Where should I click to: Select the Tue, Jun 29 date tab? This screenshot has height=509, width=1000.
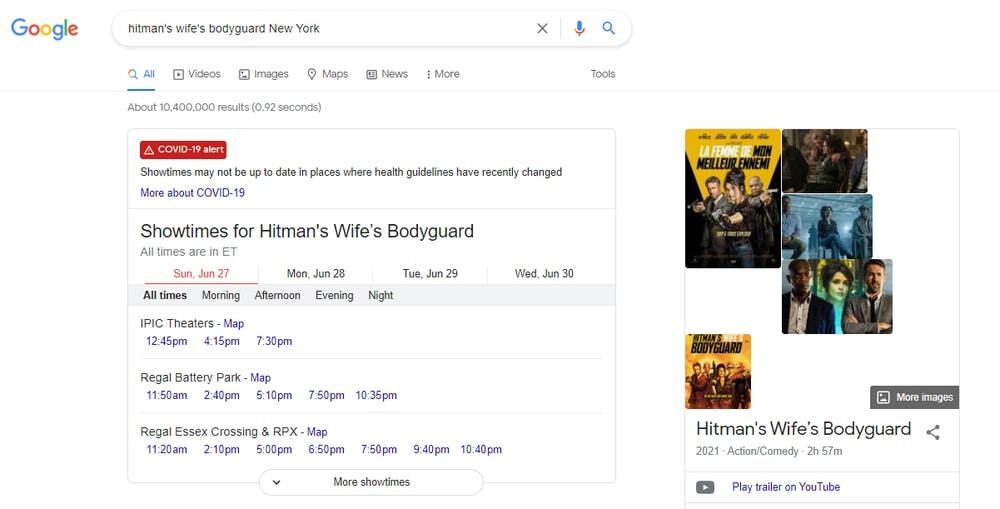430,274
